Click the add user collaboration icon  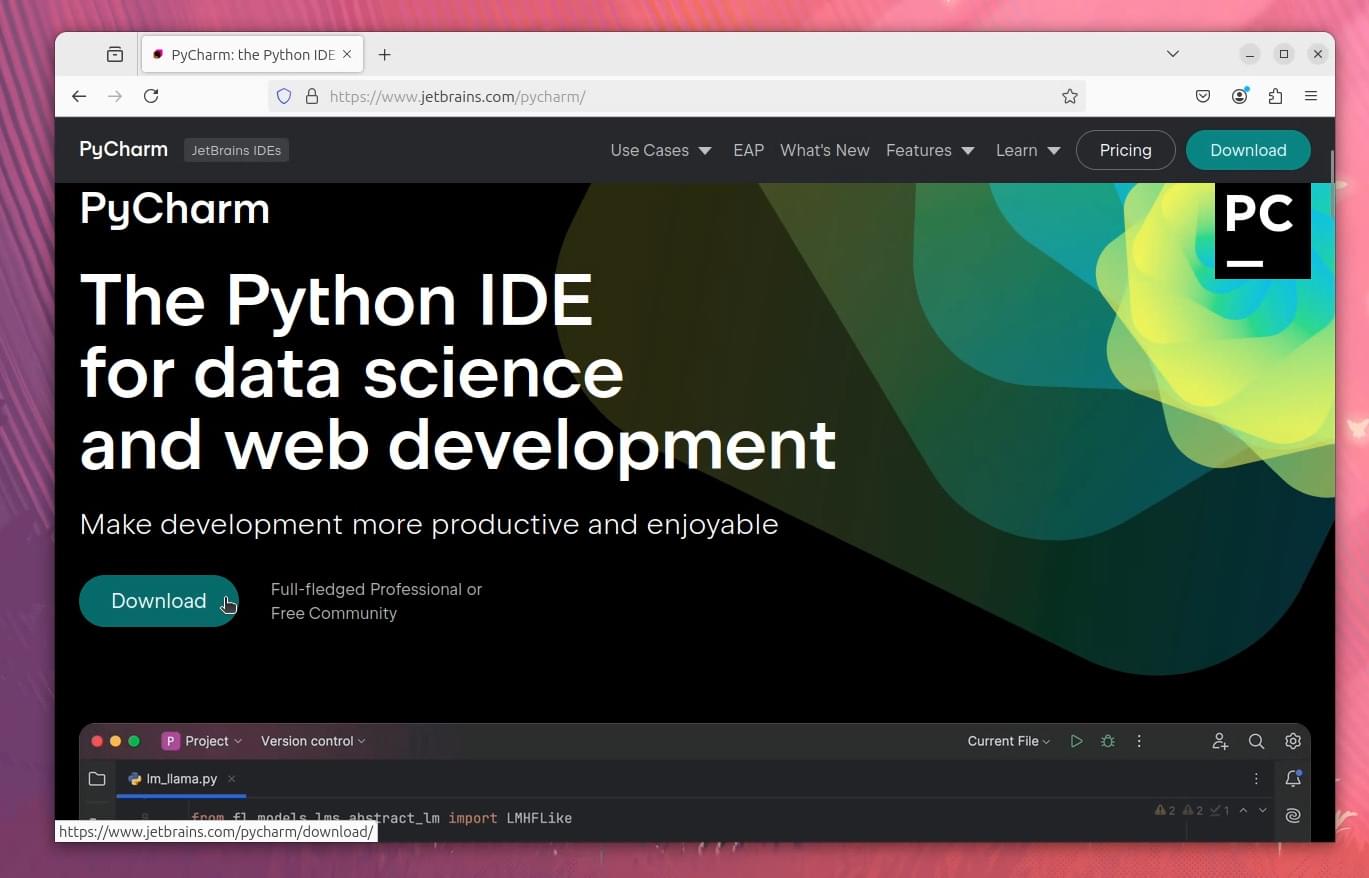pyautogui.click(x=1220, y=741)
